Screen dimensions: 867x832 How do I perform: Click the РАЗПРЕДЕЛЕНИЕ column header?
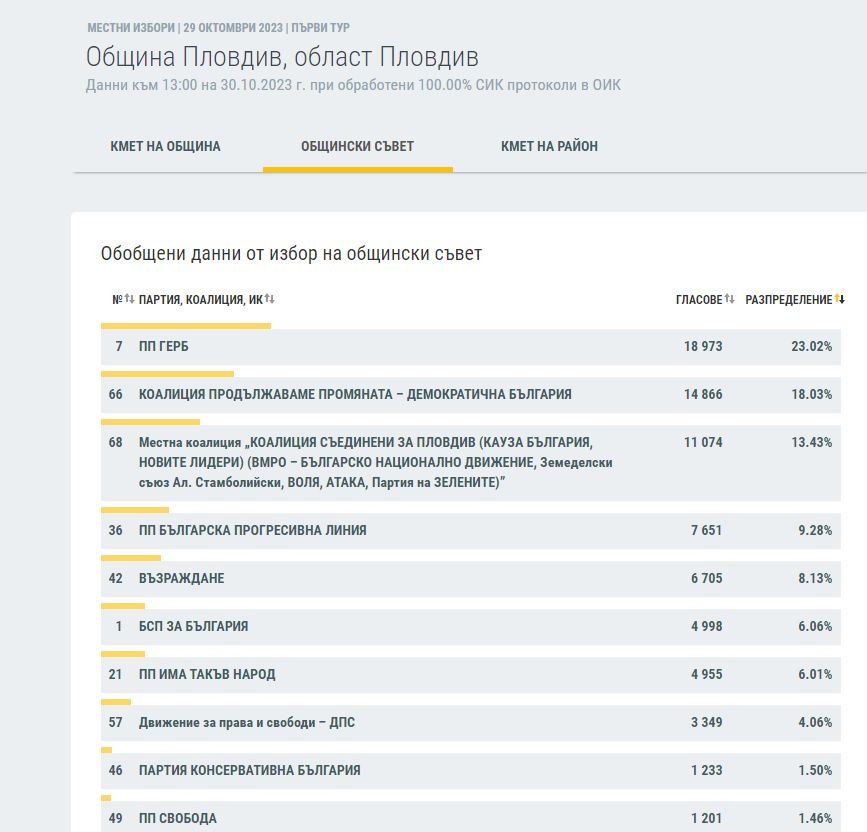point(788,300)
